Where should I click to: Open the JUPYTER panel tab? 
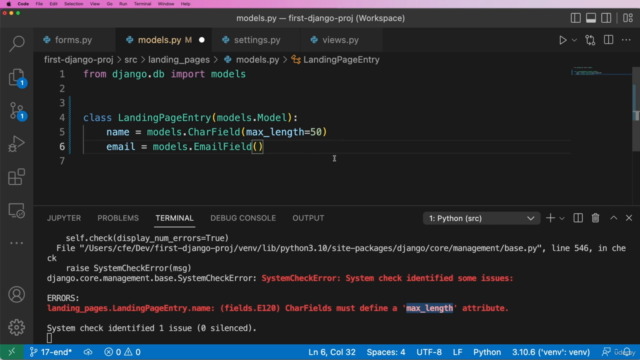pyautogui.click(x=64, y=218)
